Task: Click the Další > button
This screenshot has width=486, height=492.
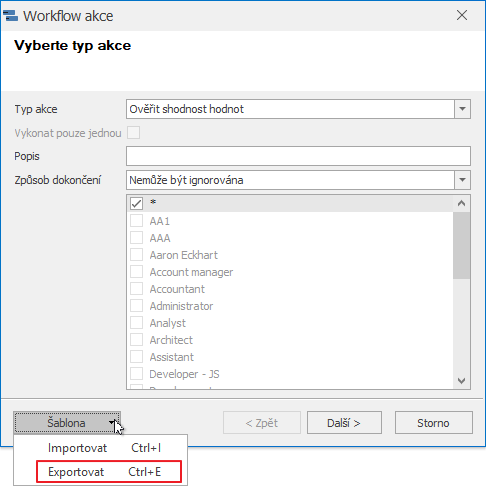Action: (344, 423)
